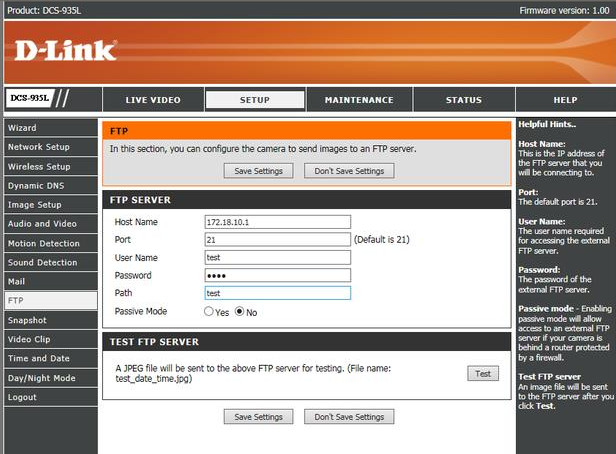Open Snapshot settings
The width and height of the screenshot is (616, 454).
(x=51, y=320)
